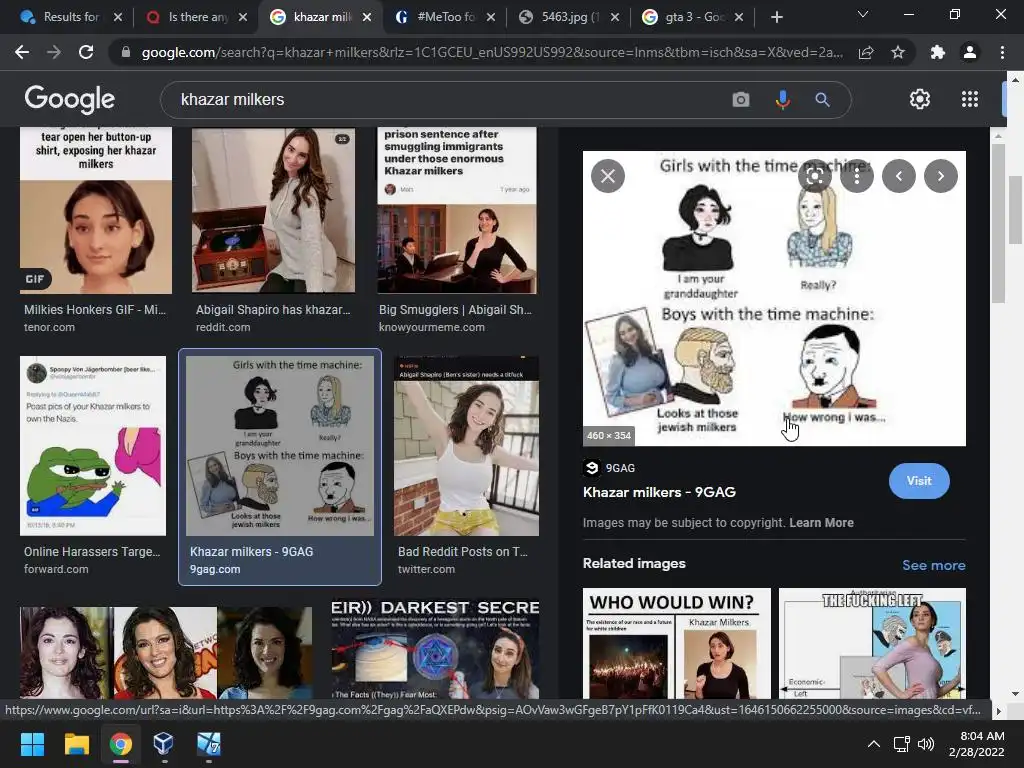Open the tab search dropdown chevron

863,14
